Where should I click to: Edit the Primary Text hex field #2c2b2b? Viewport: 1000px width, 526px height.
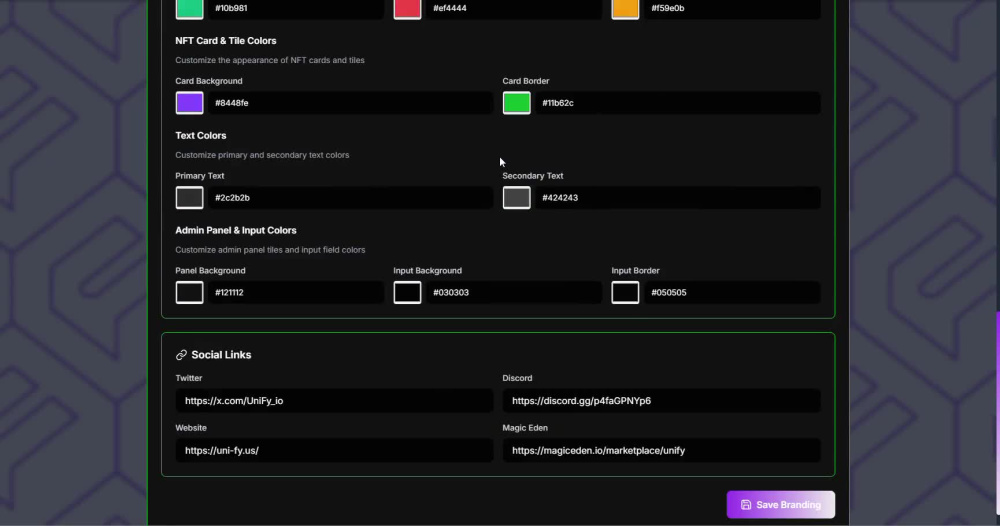350,198
